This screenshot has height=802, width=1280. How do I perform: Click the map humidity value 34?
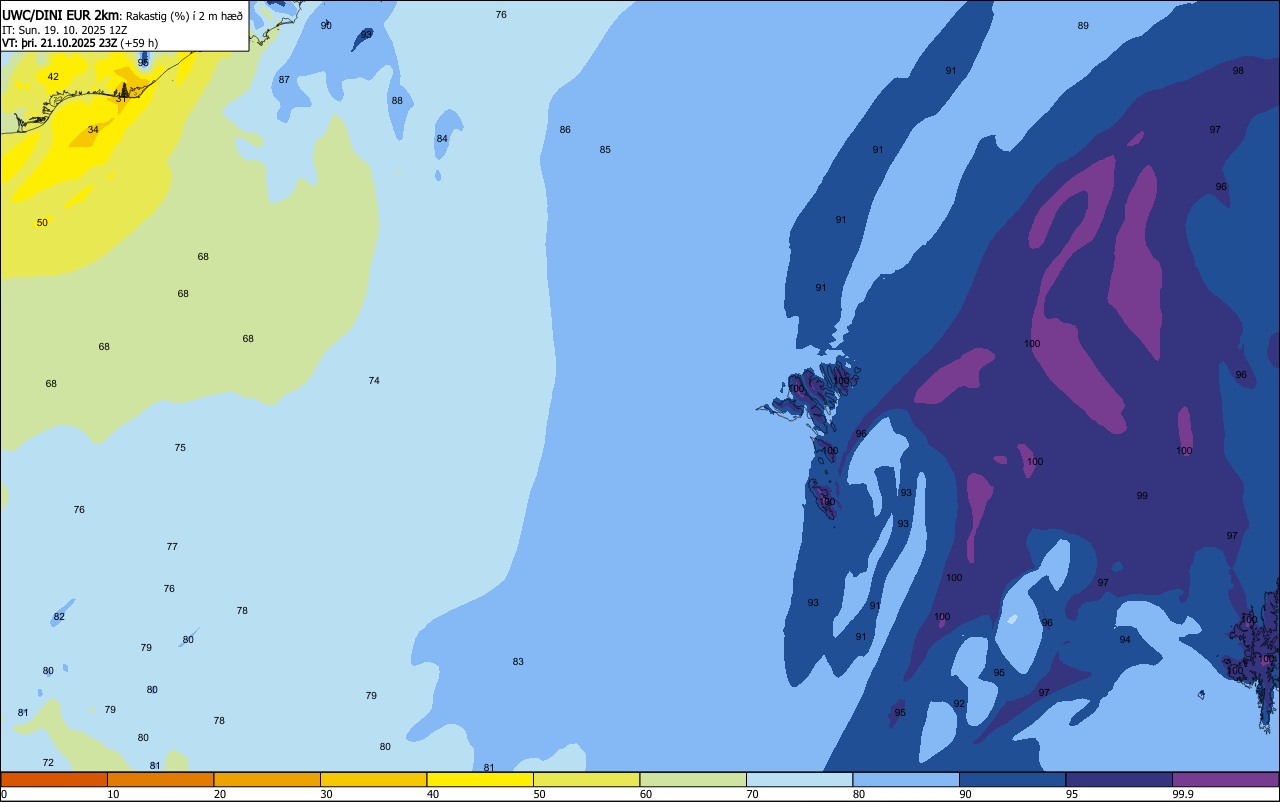pyautogui.click(x=93, y=130)
